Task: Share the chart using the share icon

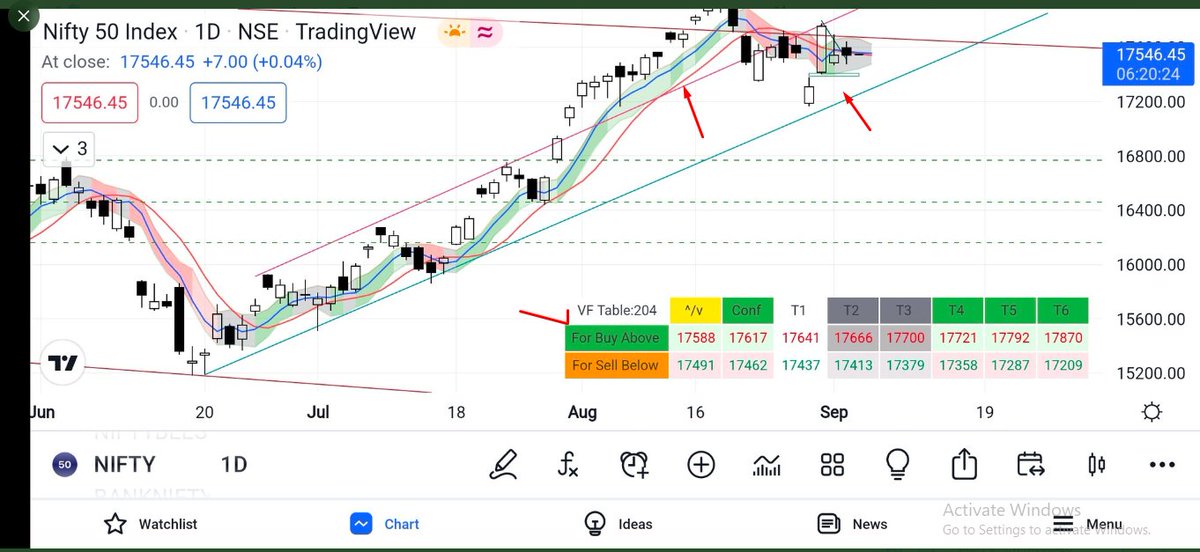Action: coord(964,463)
